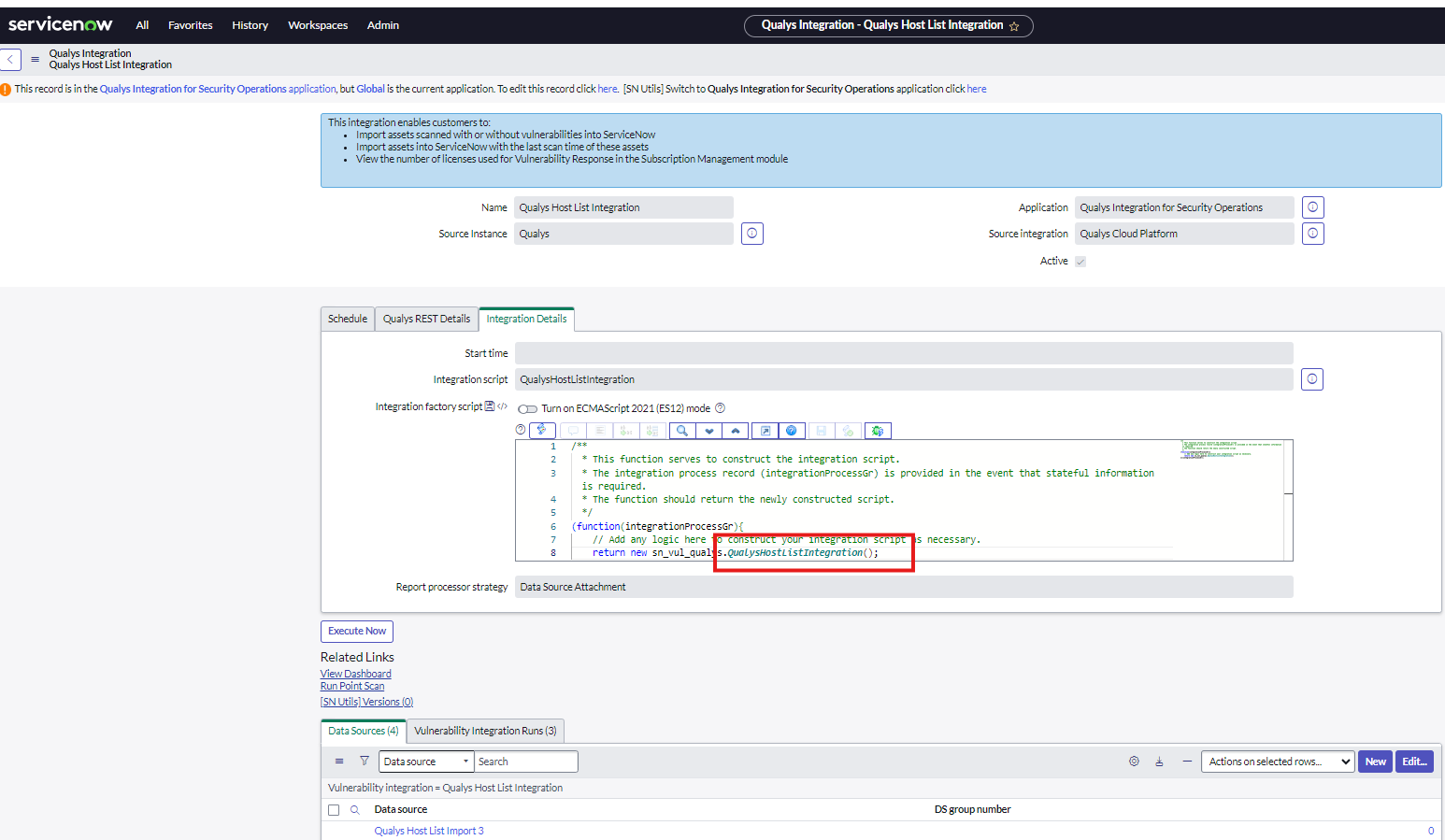Open the script editor help icon left of the toolbar
Screen dimensions: 1445x840
521,430
